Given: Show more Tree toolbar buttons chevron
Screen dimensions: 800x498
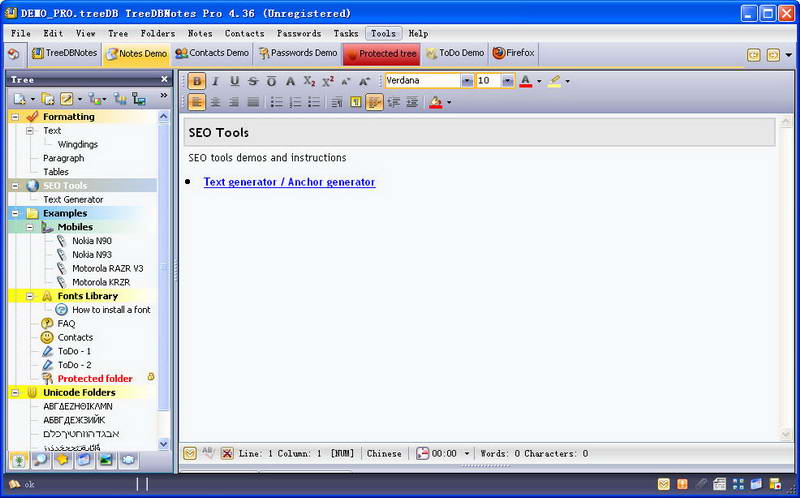Looking at the screenshot, I should coord(164,95).
